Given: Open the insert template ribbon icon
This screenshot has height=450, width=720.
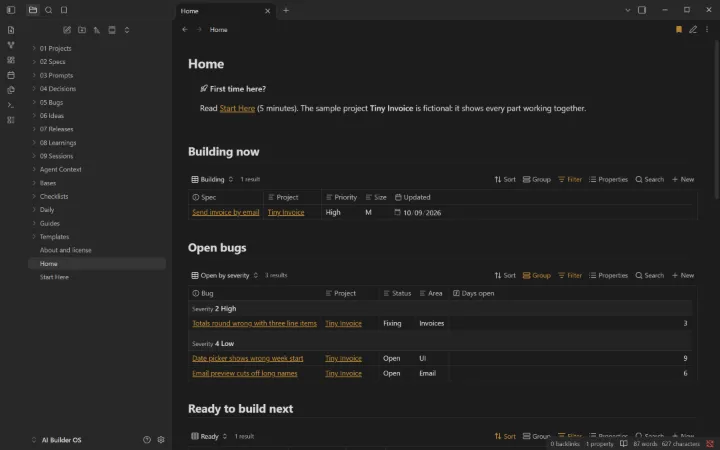Looking at the screenshot, I should point(11,90).
